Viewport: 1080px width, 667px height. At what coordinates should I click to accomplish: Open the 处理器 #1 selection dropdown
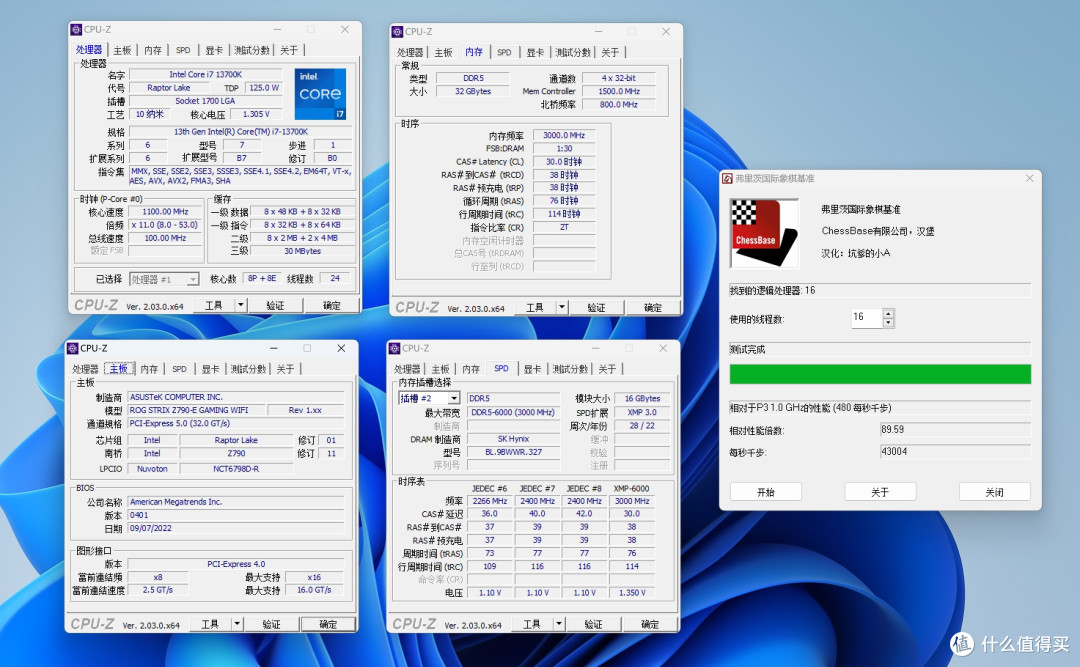click(x=193, y=279)
